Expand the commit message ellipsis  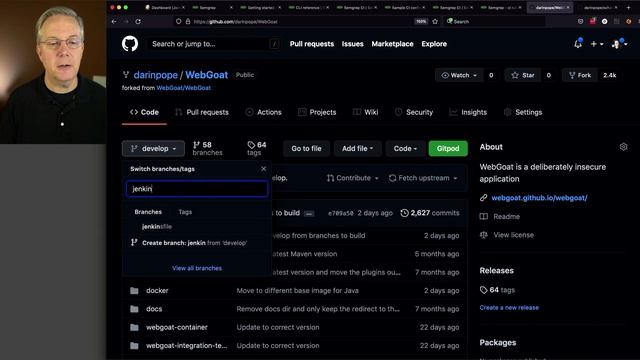[x=309, y=213]
